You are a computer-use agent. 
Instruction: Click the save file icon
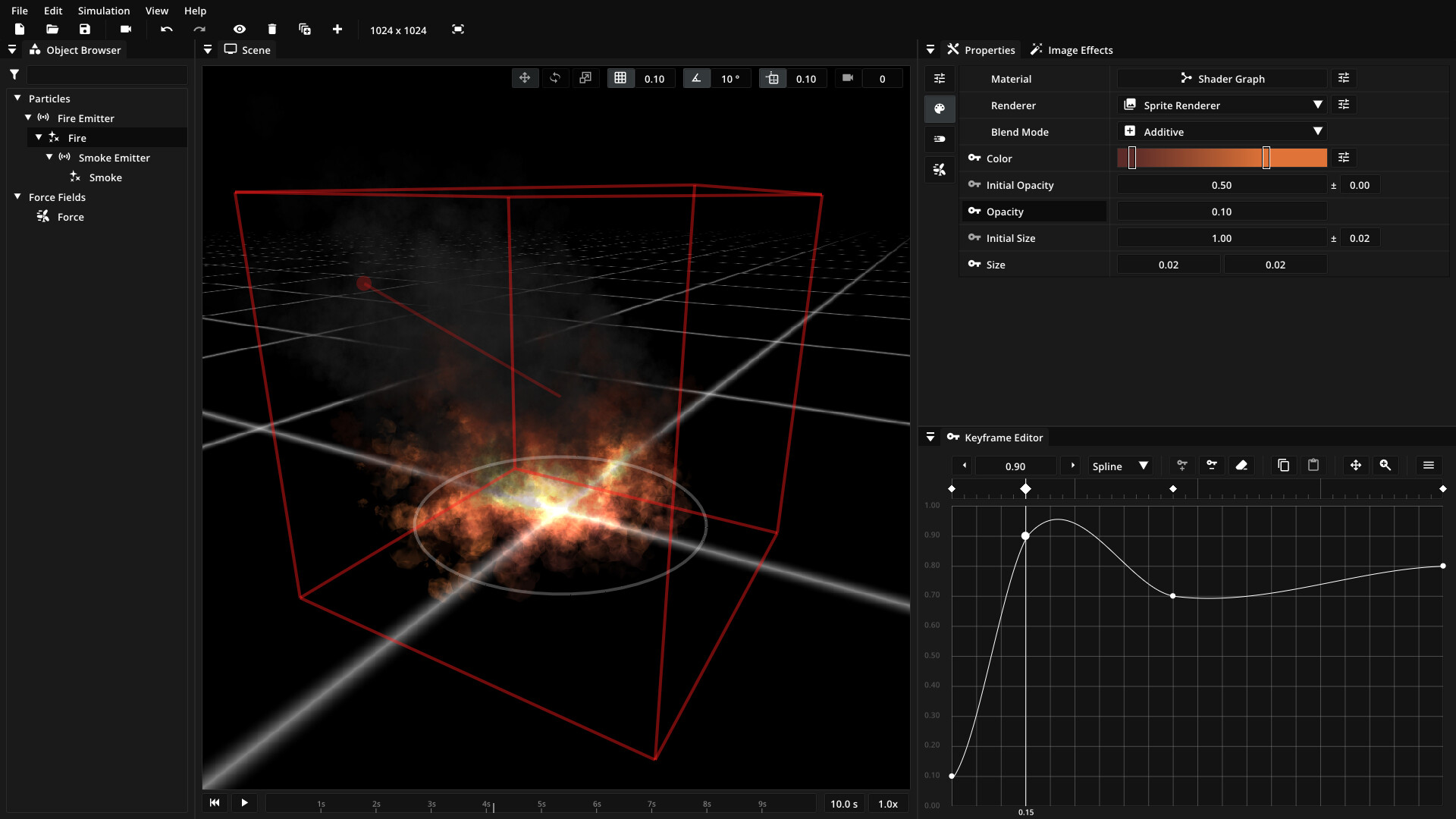pos(85,30)
